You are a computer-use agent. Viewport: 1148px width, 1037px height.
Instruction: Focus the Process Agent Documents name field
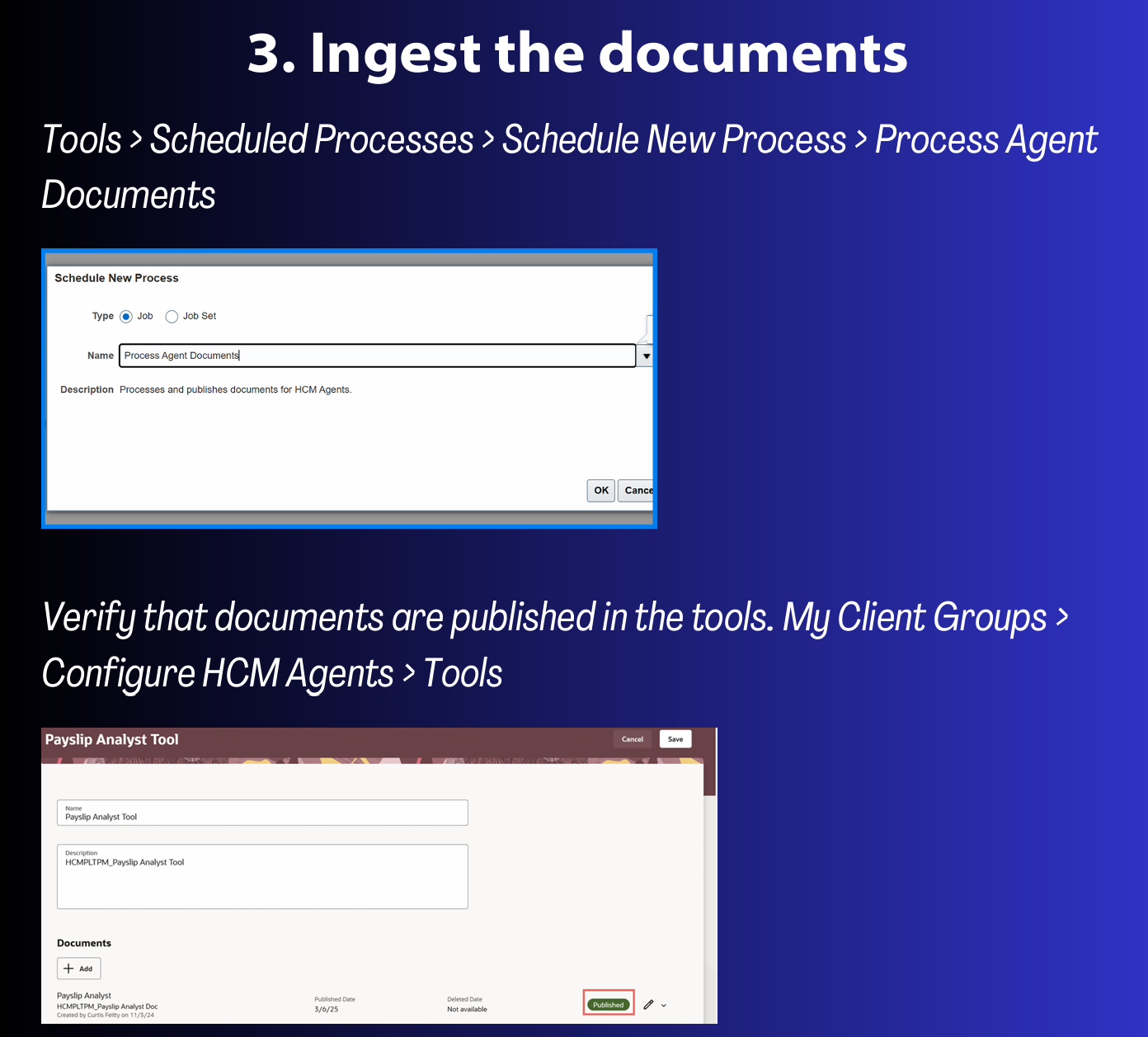tap(377, 356)
